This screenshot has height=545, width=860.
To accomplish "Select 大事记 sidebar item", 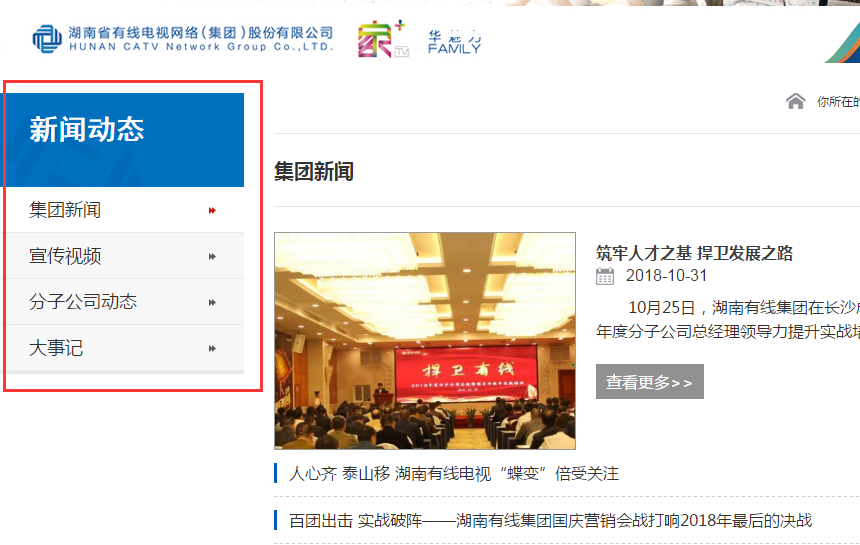I will click(x=125, y=348).
